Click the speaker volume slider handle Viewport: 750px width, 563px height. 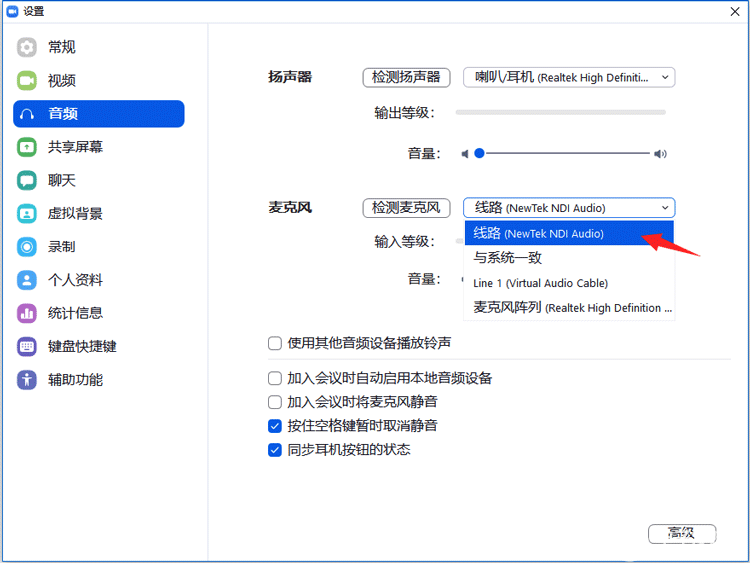[479, 153]
